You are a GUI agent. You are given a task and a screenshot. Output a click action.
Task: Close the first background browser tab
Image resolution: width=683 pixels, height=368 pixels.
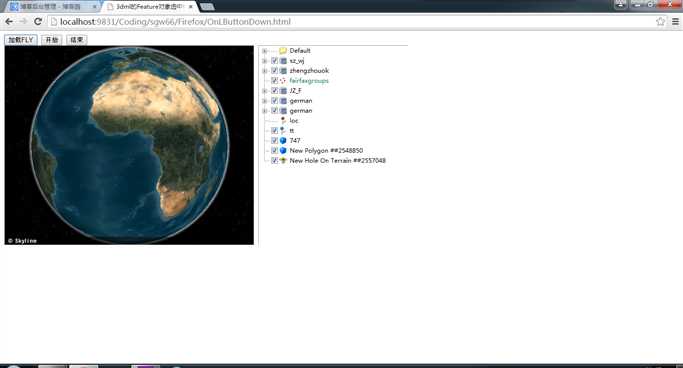point(94,7)
